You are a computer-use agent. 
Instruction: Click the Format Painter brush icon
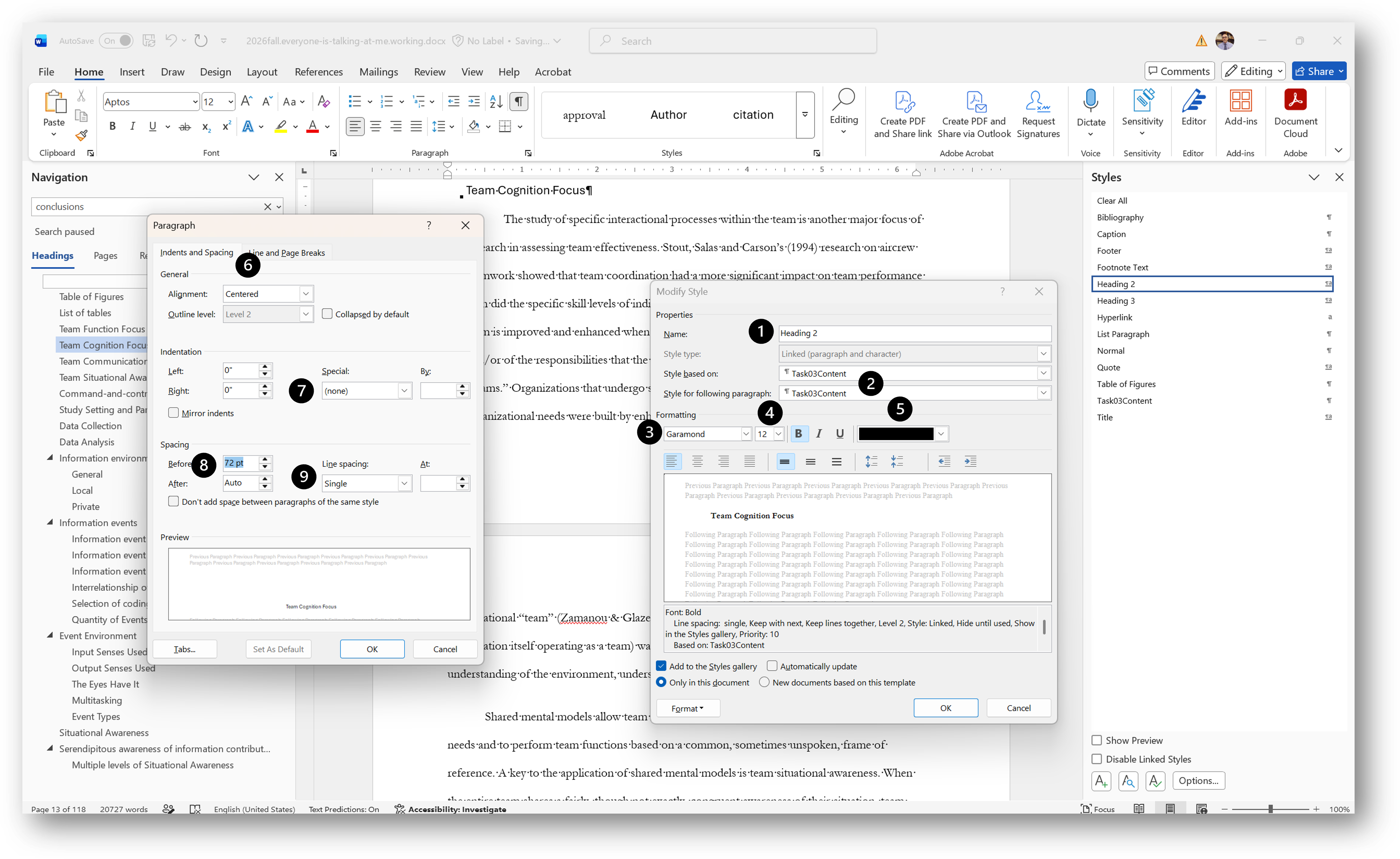coord(82,135)
